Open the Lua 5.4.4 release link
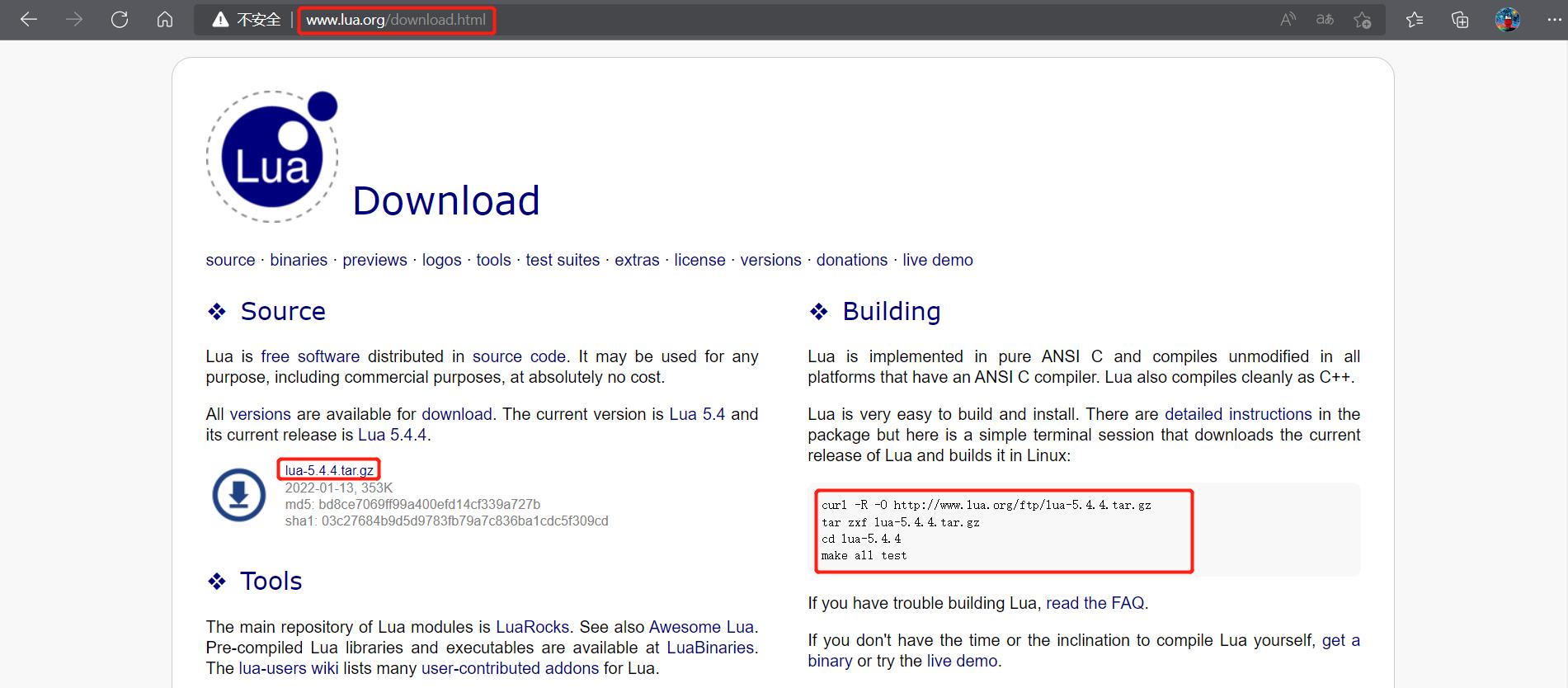 point(392,435)
